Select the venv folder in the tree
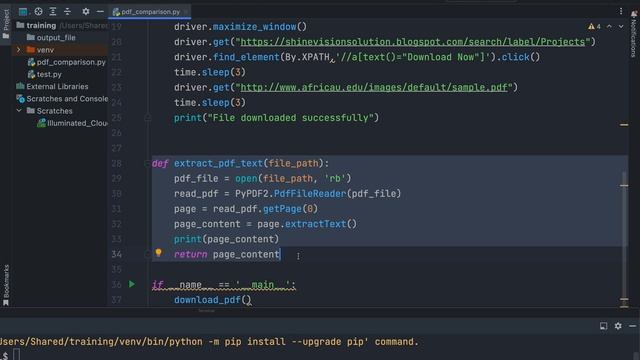The height and width of the screenshot is (360, 640). point(45,50)
